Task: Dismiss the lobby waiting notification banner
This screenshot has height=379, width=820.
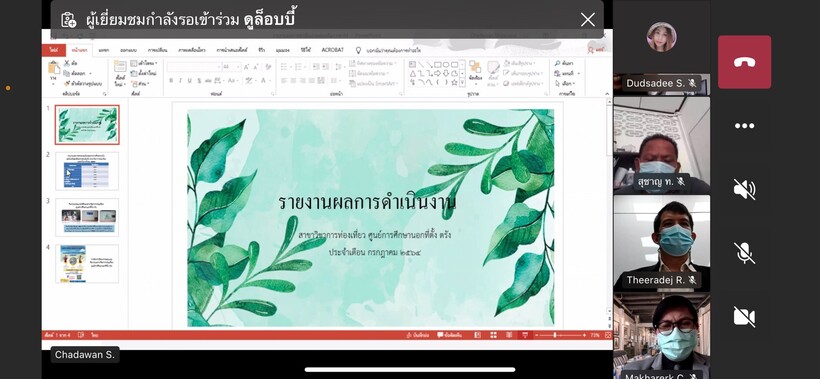Action: 588,20
